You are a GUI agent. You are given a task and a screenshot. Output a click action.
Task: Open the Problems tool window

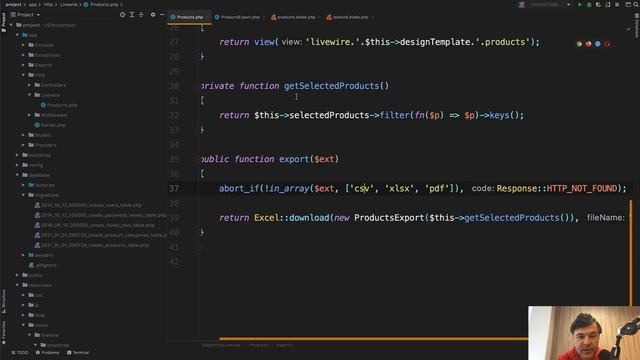click(x=47, y=353)
